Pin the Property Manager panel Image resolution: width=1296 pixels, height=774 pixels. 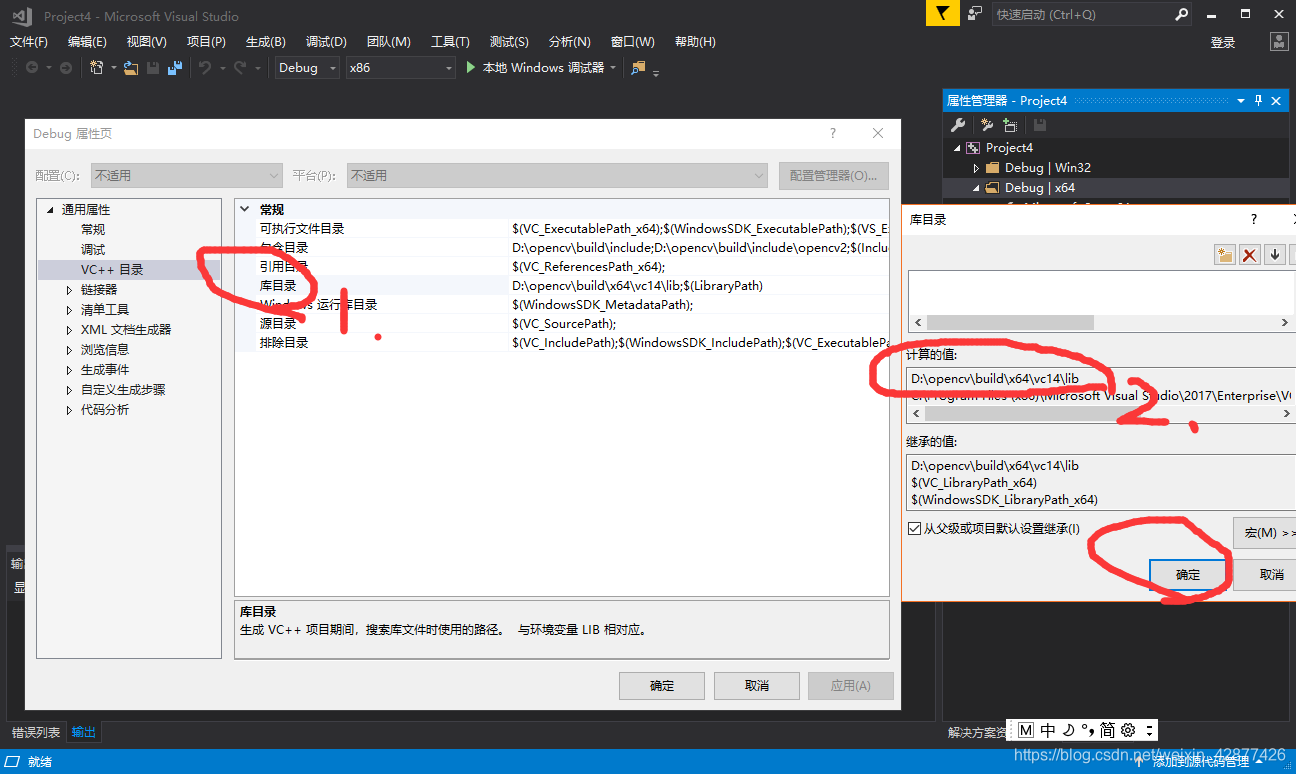1259,101
